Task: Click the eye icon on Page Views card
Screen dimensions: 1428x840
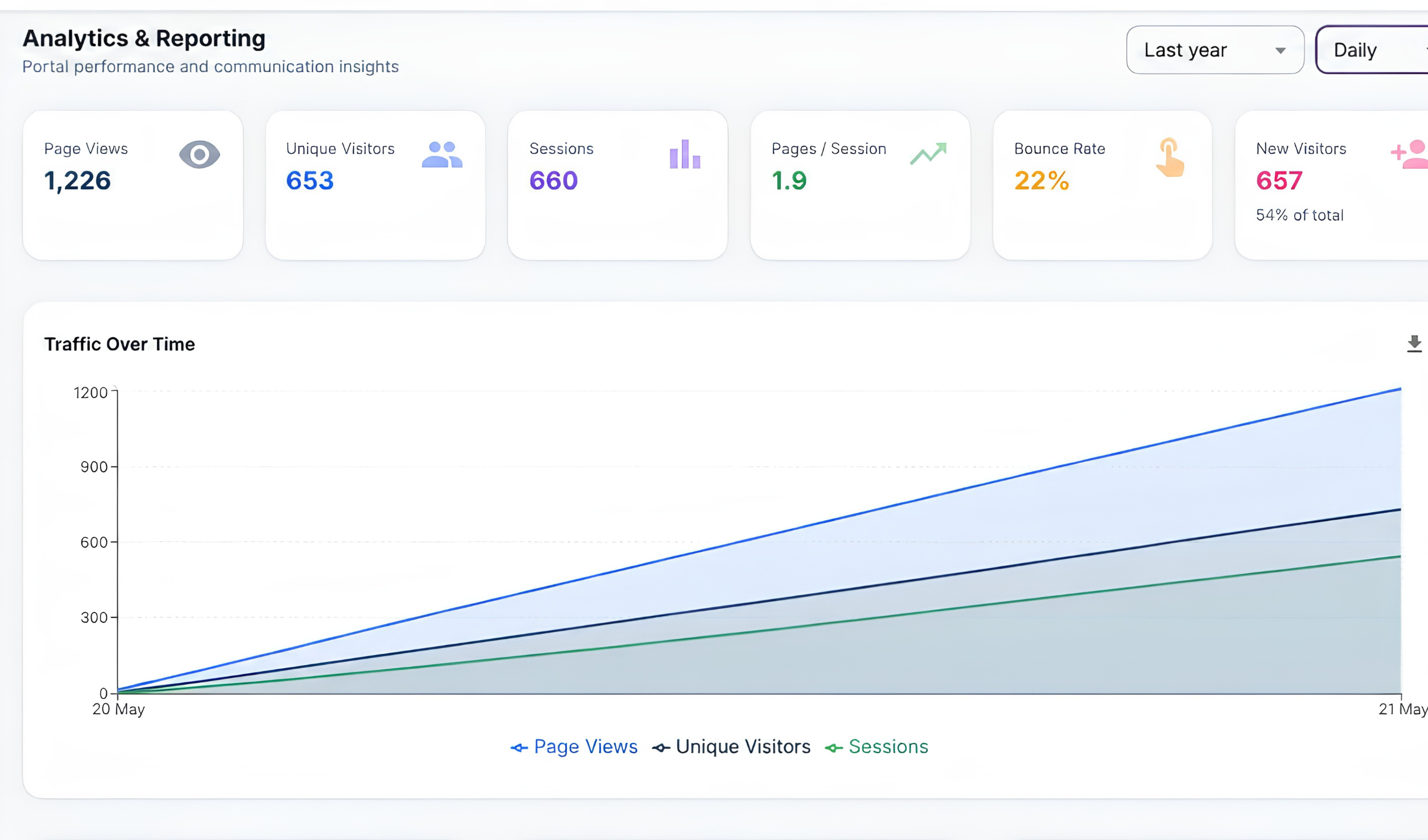Action: click(199, 155)
